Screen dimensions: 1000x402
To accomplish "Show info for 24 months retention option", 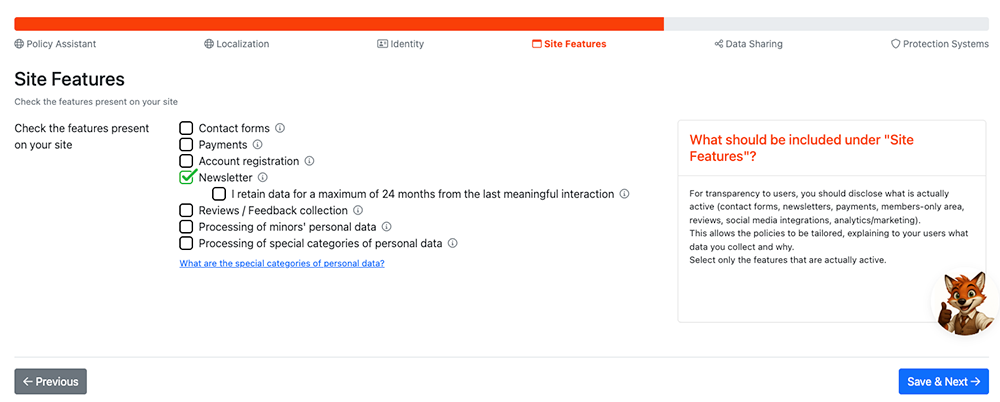I will [624, 194].
